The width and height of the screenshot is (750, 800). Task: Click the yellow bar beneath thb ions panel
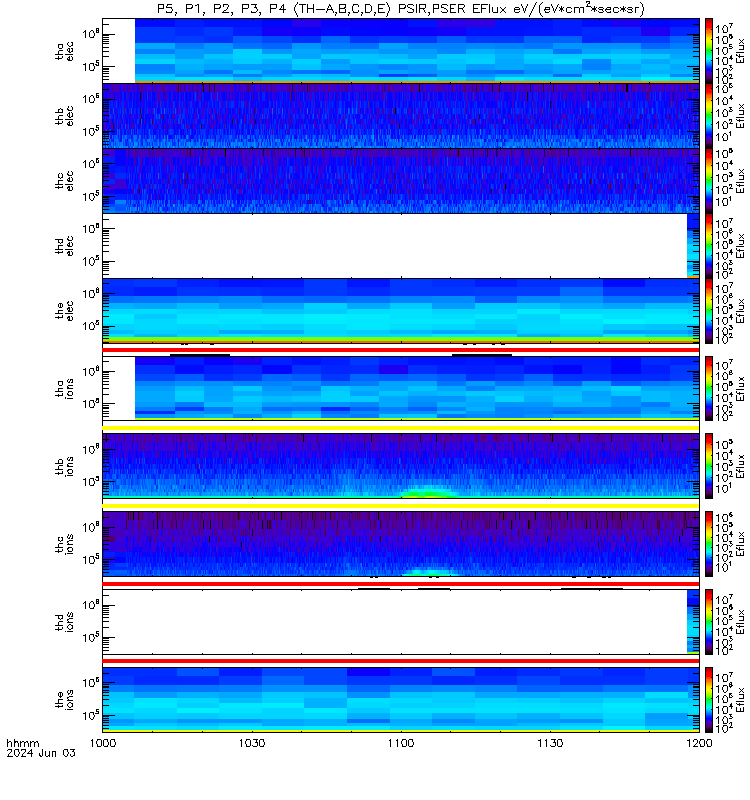401,506
